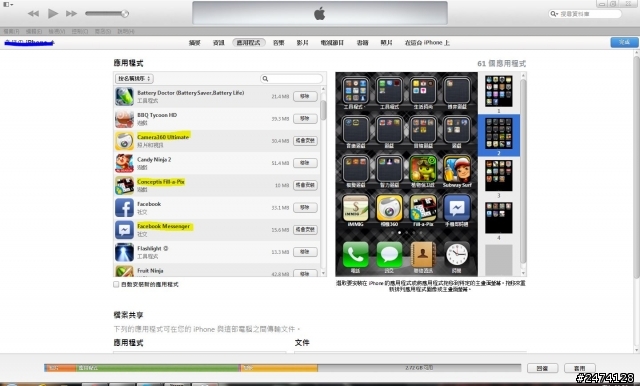Toggle will-install button for Camera360 Ultimate
This screenshot has height=386, width=640.
(x=305, y=140)
